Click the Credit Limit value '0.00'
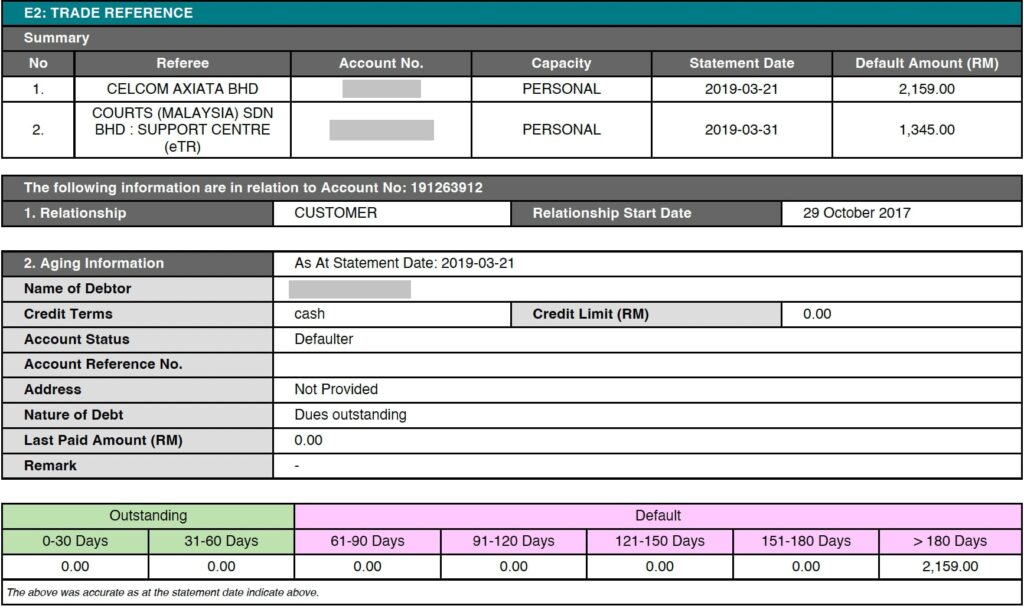Screen dimensions: 1024x609 [817, 314]
